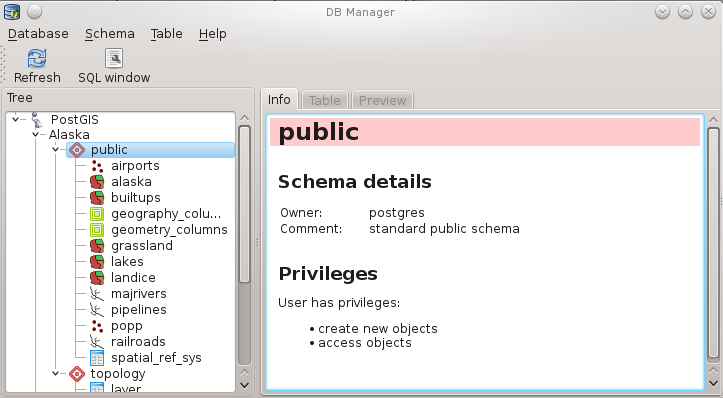Click the 'postgres' owner value

397,213
